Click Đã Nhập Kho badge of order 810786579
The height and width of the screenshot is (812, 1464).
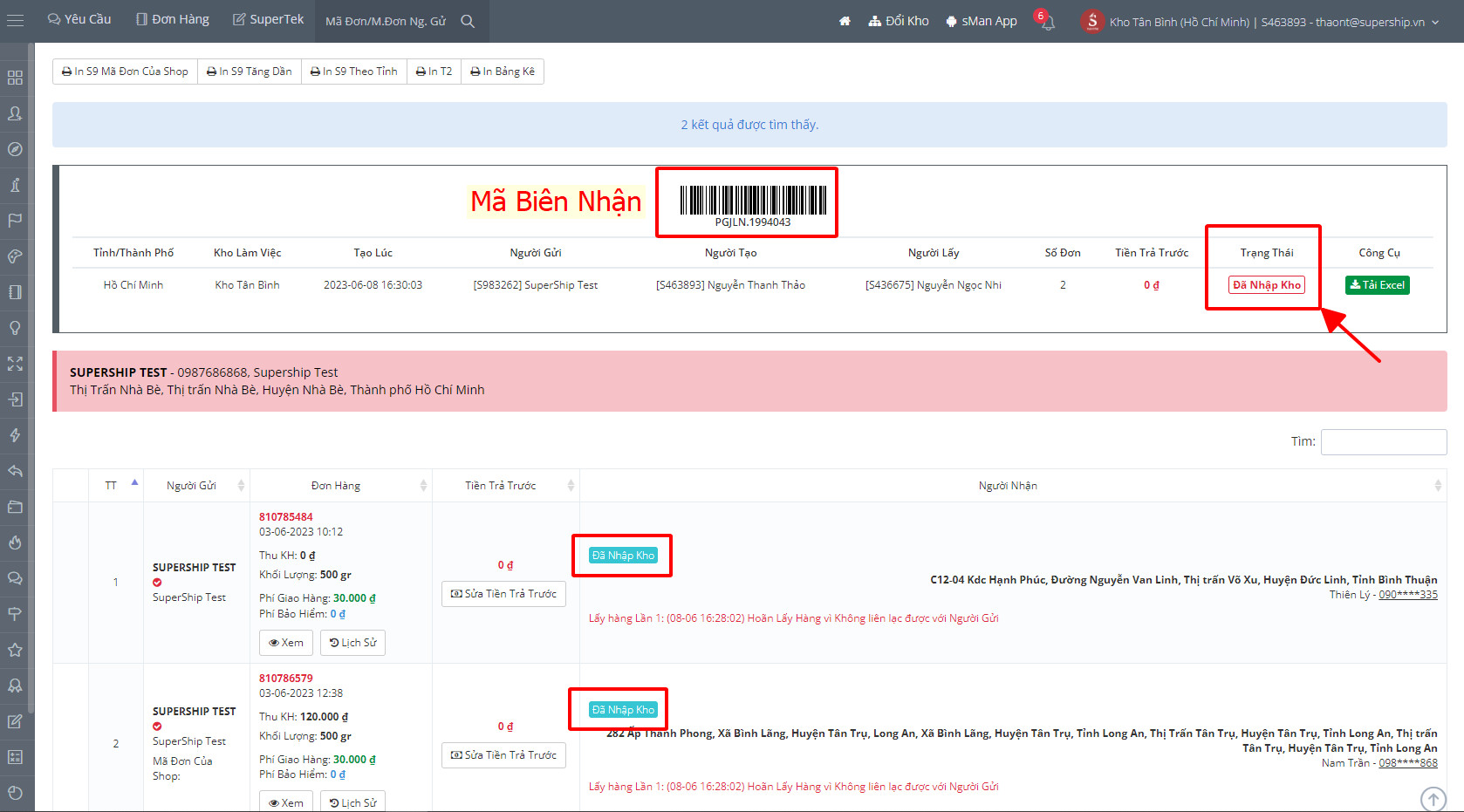click(623, 710)
